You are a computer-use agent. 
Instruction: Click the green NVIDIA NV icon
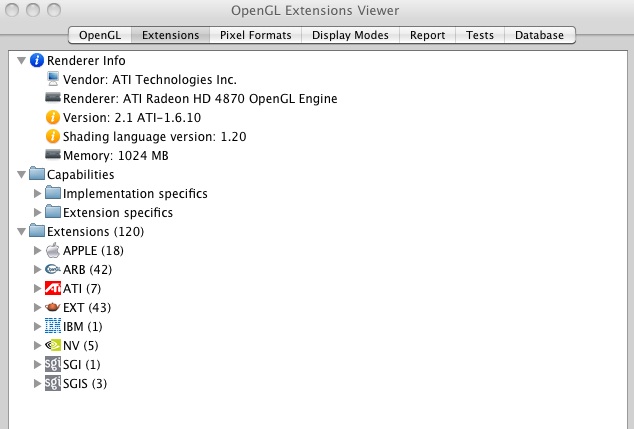tap(53, 345)
